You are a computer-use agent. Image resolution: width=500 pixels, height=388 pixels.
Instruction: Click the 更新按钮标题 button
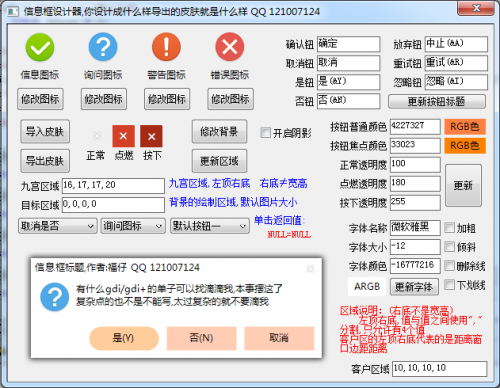pyautogui.click(x=437, y=101)
